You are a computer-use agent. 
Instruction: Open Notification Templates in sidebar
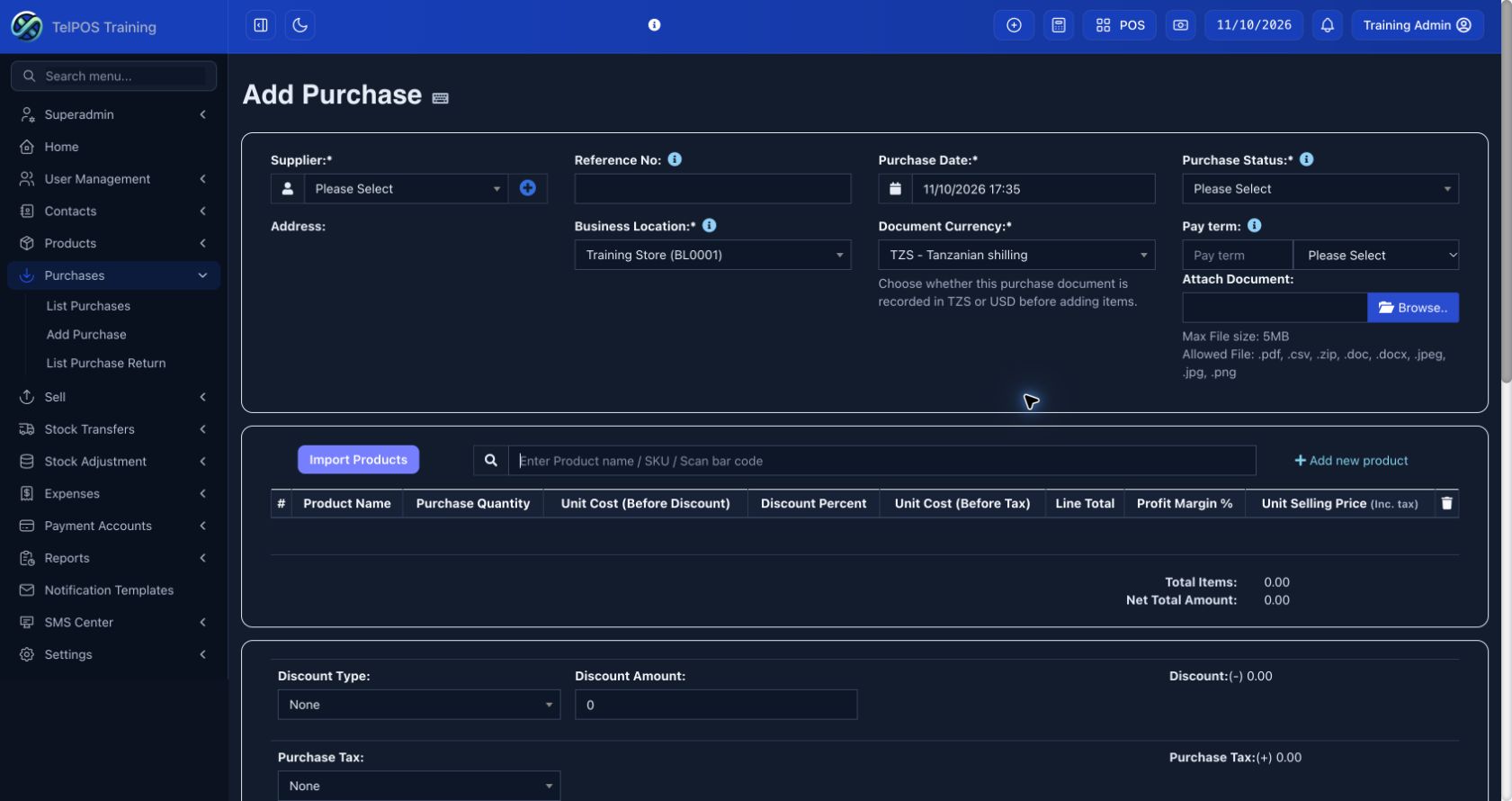coord(113,590)
